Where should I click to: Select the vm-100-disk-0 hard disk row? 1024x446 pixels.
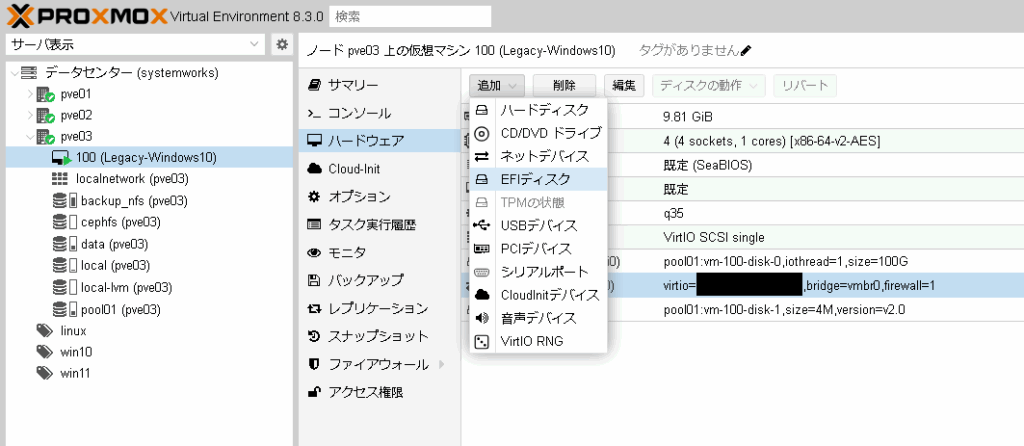pos(743,261)
